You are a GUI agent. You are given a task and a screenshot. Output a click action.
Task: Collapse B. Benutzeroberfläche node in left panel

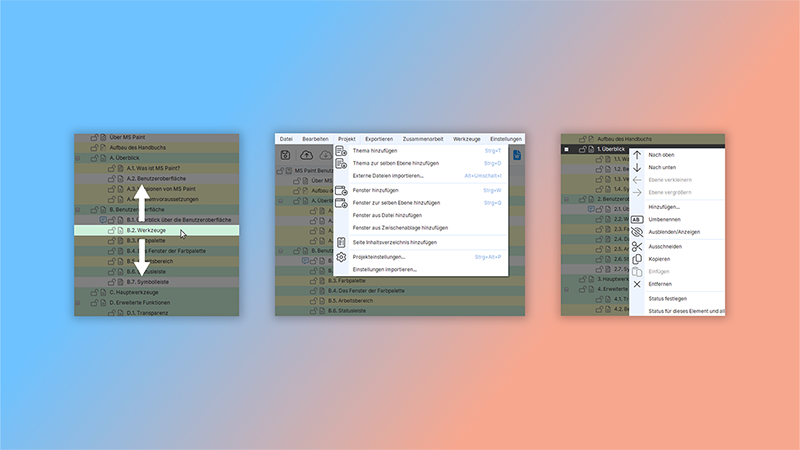pos(77,209)
